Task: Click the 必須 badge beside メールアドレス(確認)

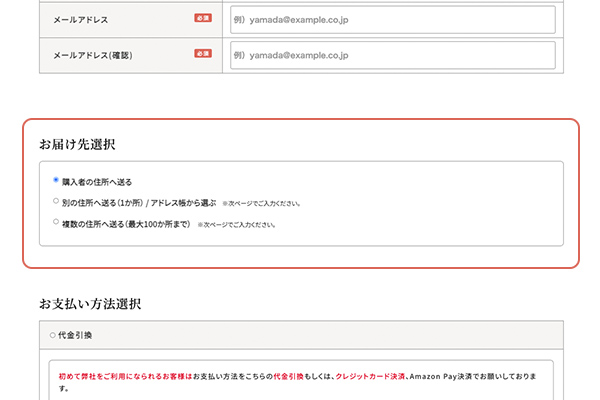Action: click(x=203, y=53)
